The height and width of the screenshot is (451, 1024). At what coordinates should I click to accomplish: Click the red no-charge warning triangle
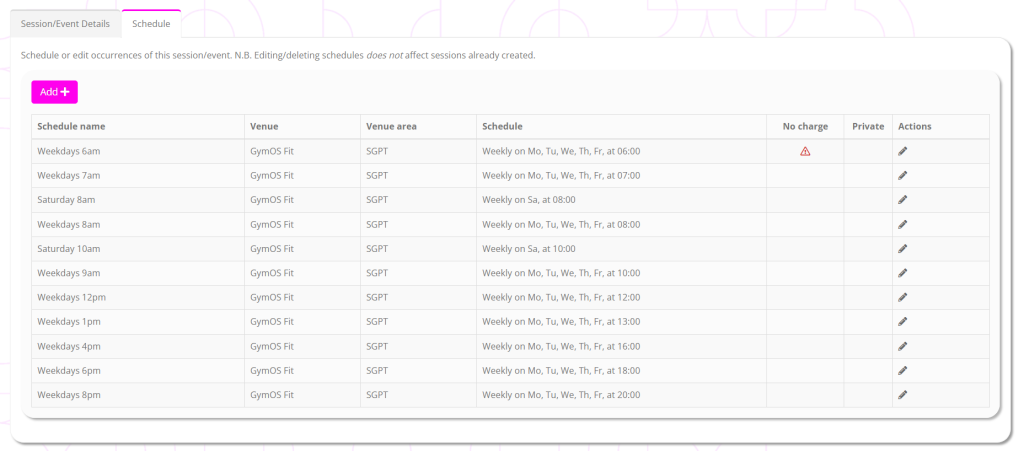tap(805, 152)
